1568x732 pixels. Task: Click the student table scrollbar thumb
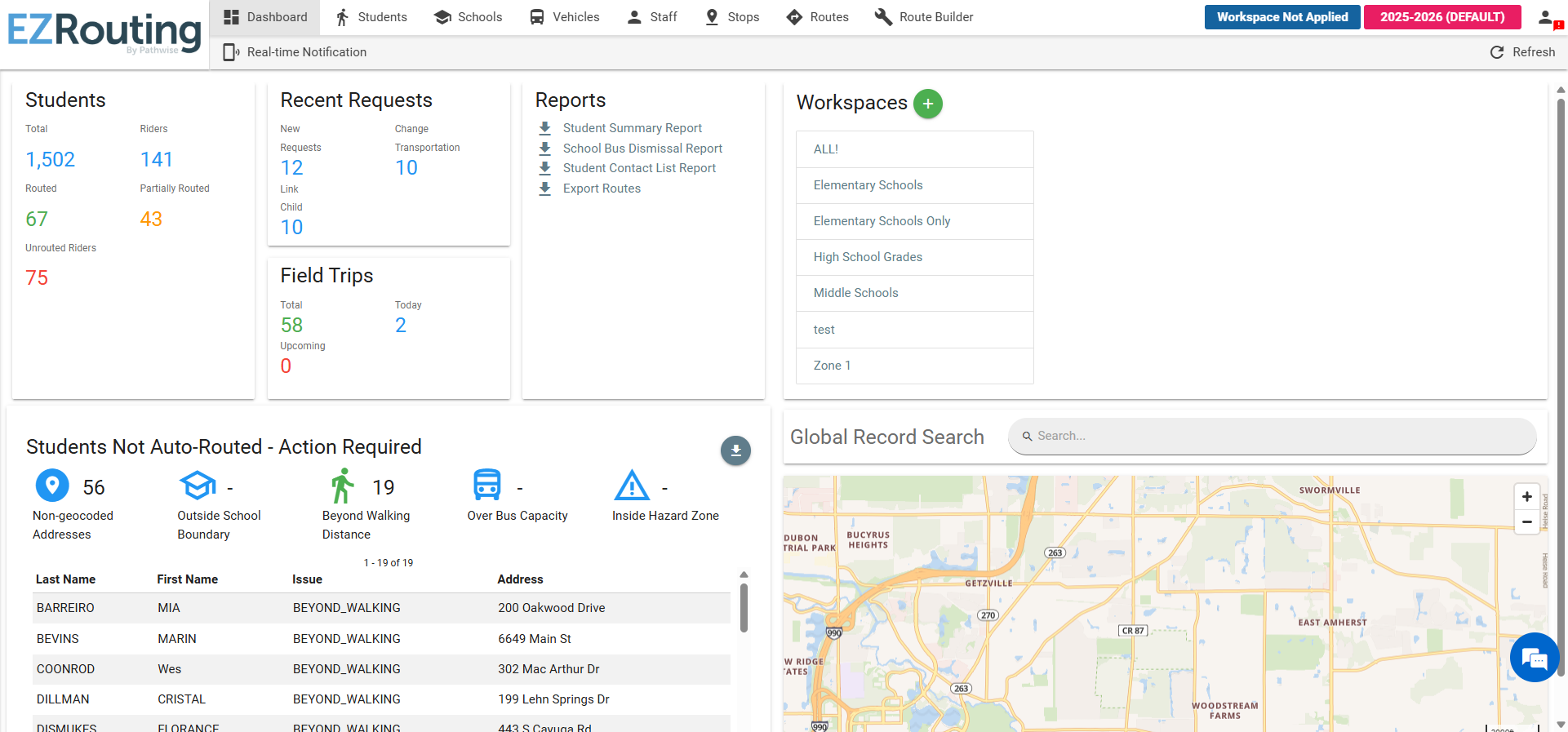[744, 608]
